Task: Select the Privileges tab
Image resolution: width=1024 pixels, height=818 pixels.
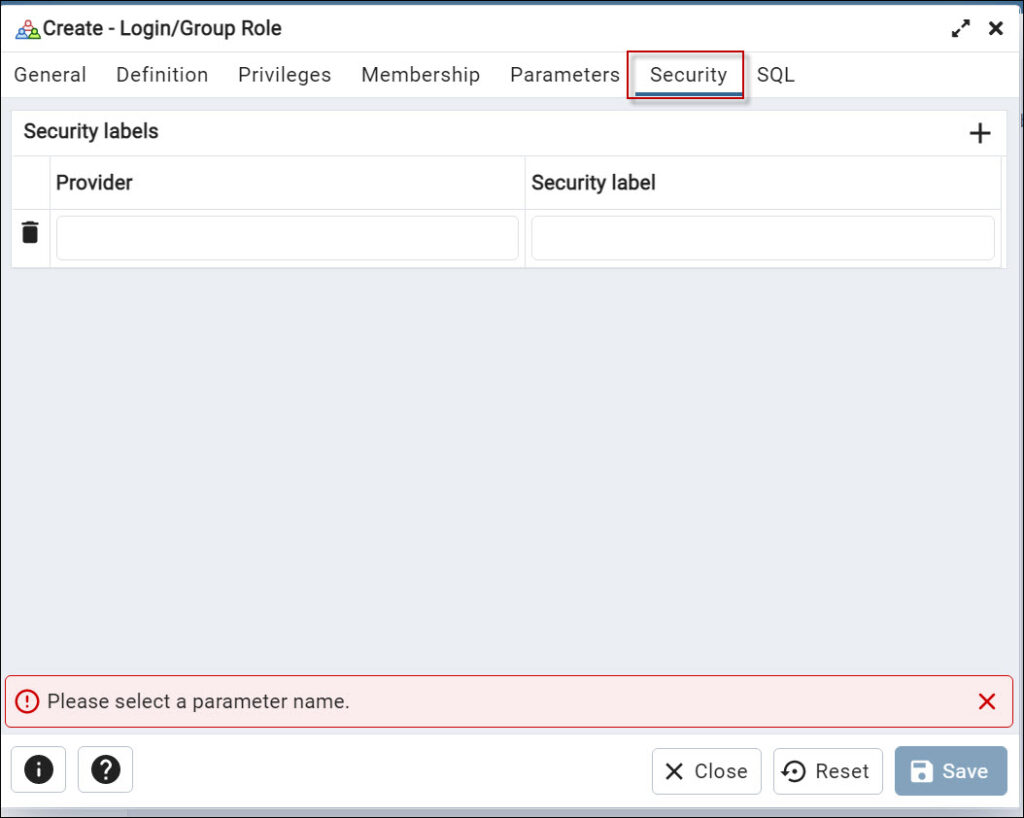Action: point(284,74)
